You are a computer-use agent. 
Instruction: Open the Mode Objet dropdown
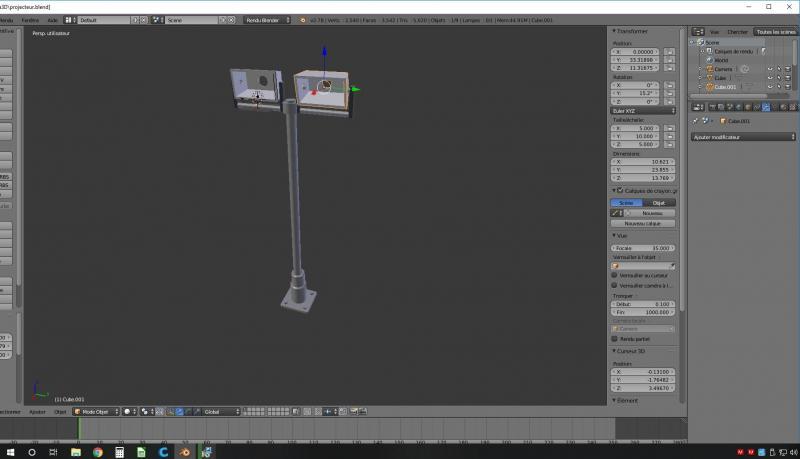pos(95,411)
